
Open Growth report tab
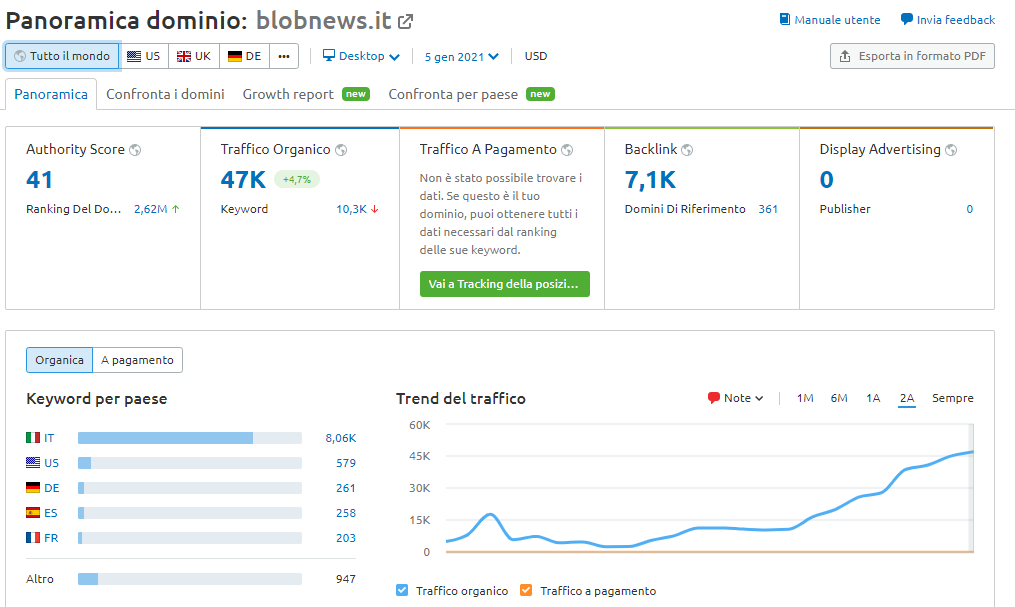pyautogui.click(x=306, y=94)
